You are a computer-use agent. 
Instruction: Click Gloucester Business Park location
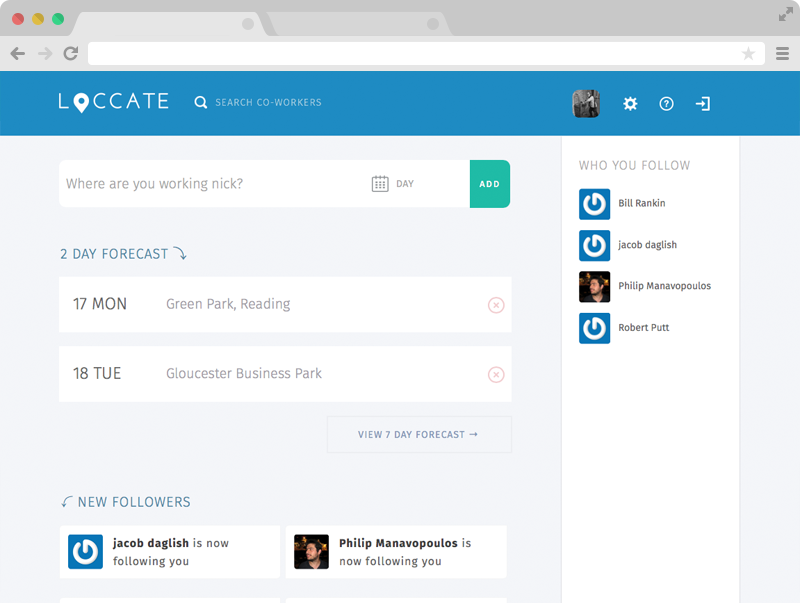click(x=244, y=373)
